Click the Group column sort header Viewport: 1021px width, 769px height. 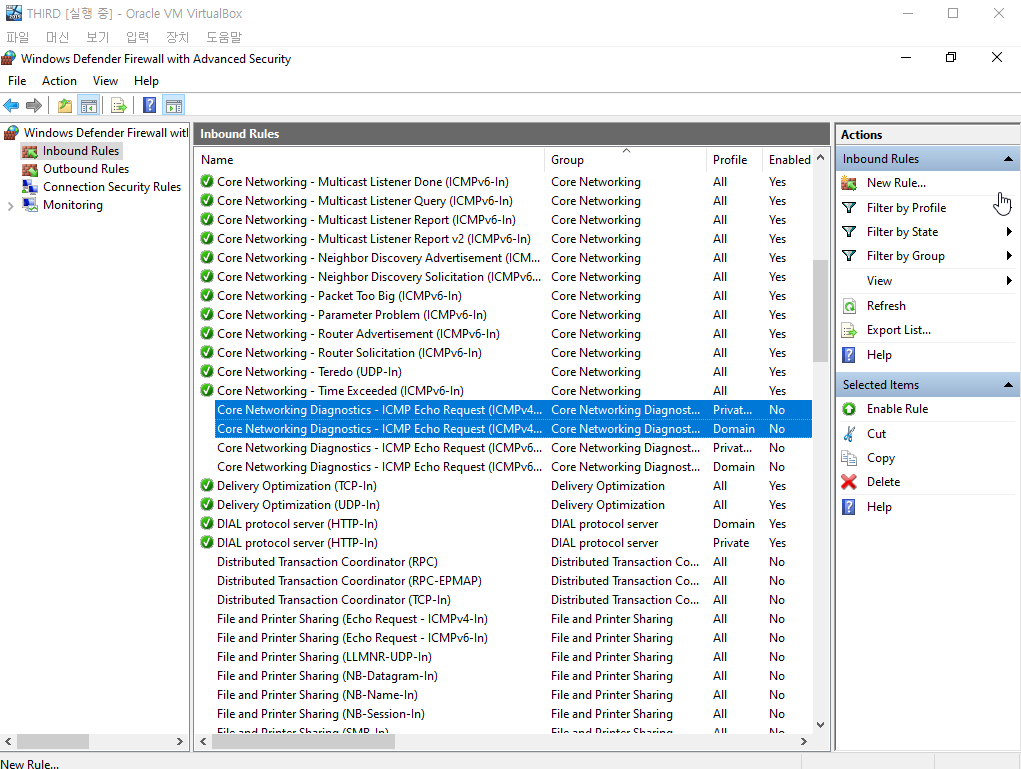coord(624,160)
